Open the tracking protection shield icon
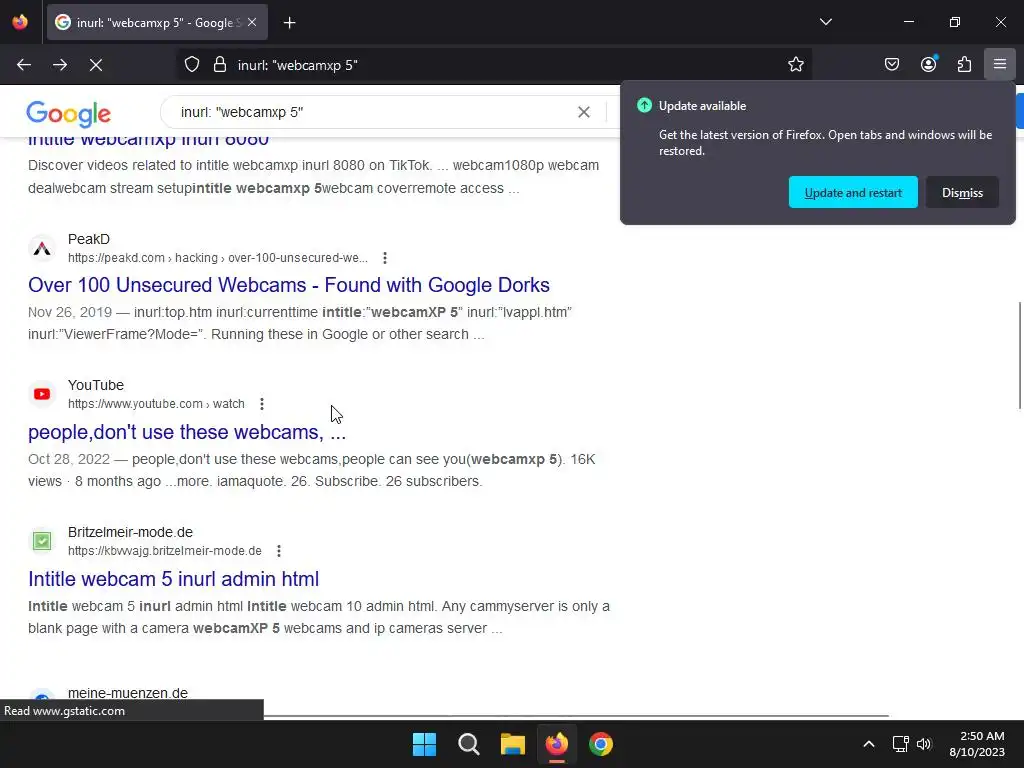 click(x=191, y=65)
